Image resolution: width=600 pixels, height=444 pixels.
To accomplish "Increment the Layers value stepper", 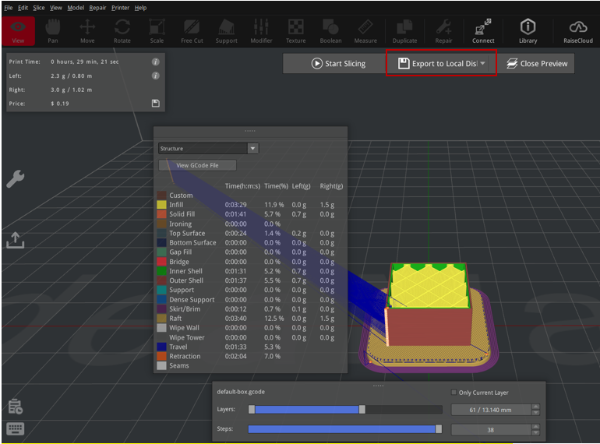I will [x=537, y=405].
